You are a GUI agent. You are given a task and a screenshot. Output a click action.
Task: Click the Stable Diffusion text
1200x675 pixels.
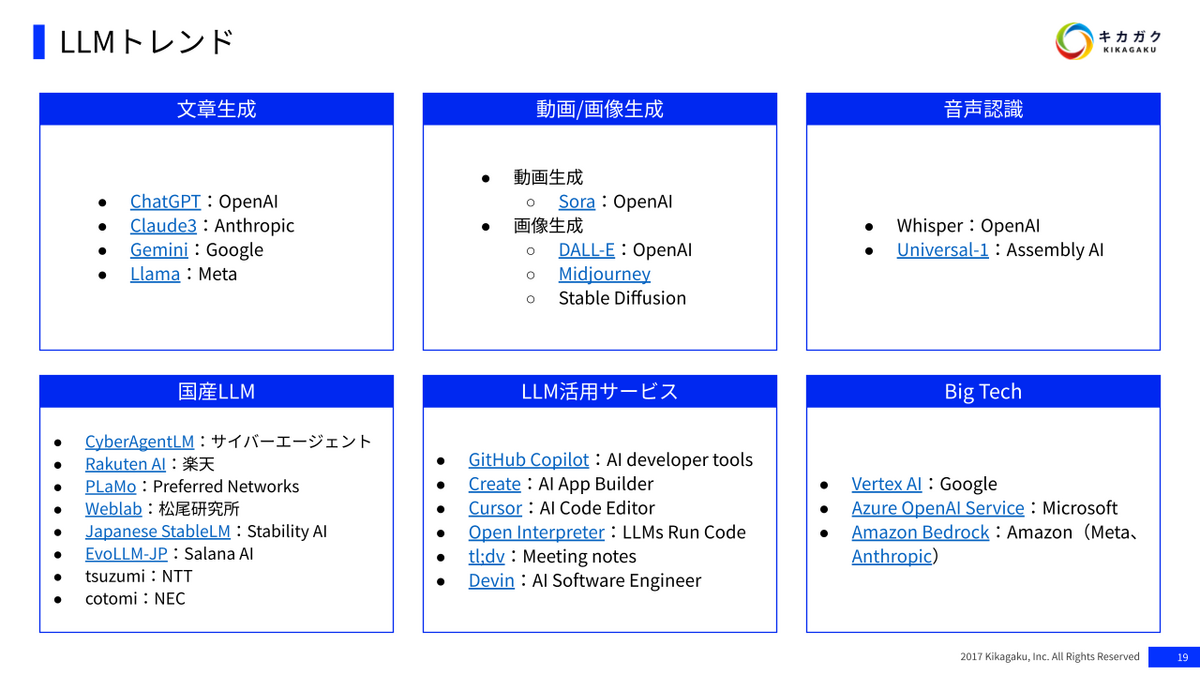[622, 297]
